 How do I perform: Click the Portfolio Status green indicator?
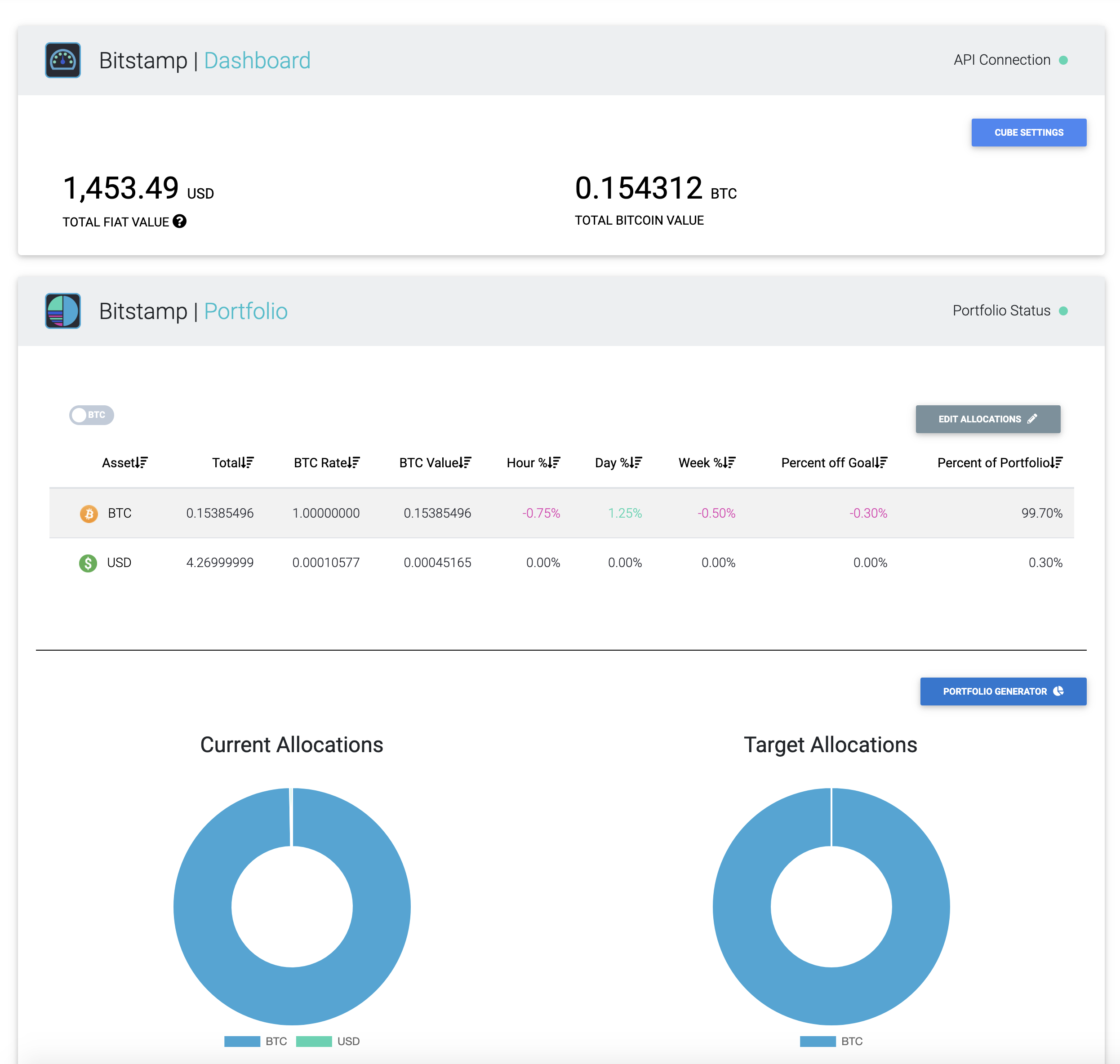[1063, 311]
